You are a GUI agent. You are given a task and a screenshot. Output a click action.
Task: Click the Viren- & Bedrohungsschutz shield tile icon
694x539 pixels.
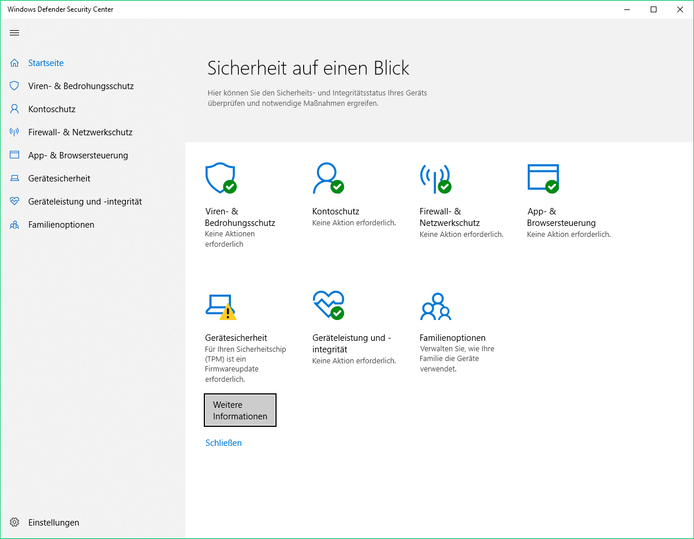(x=220, y=178)
